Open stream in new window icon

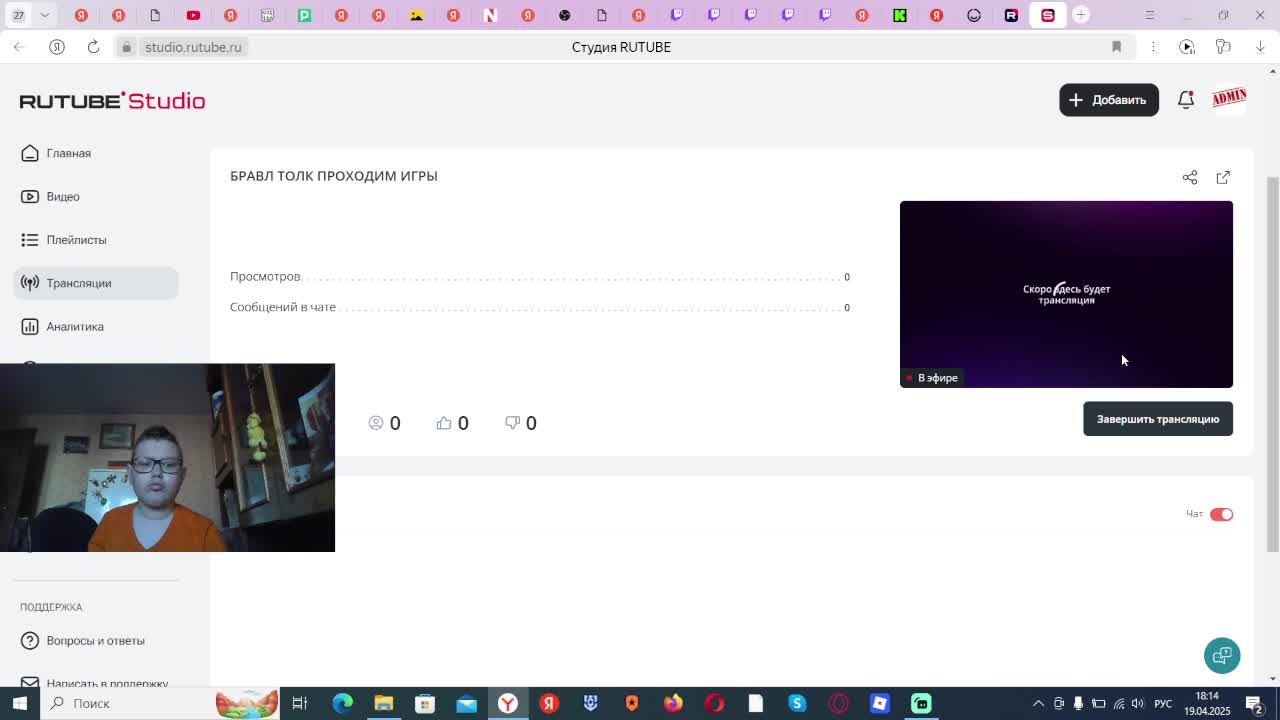click(x=1223, y=177)
